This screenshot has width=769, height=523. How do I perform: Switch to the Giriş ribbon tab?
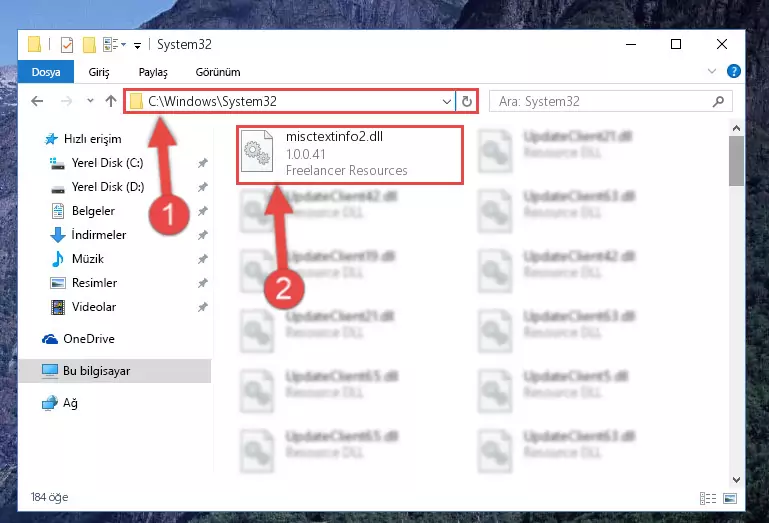(x=99, y=72)
